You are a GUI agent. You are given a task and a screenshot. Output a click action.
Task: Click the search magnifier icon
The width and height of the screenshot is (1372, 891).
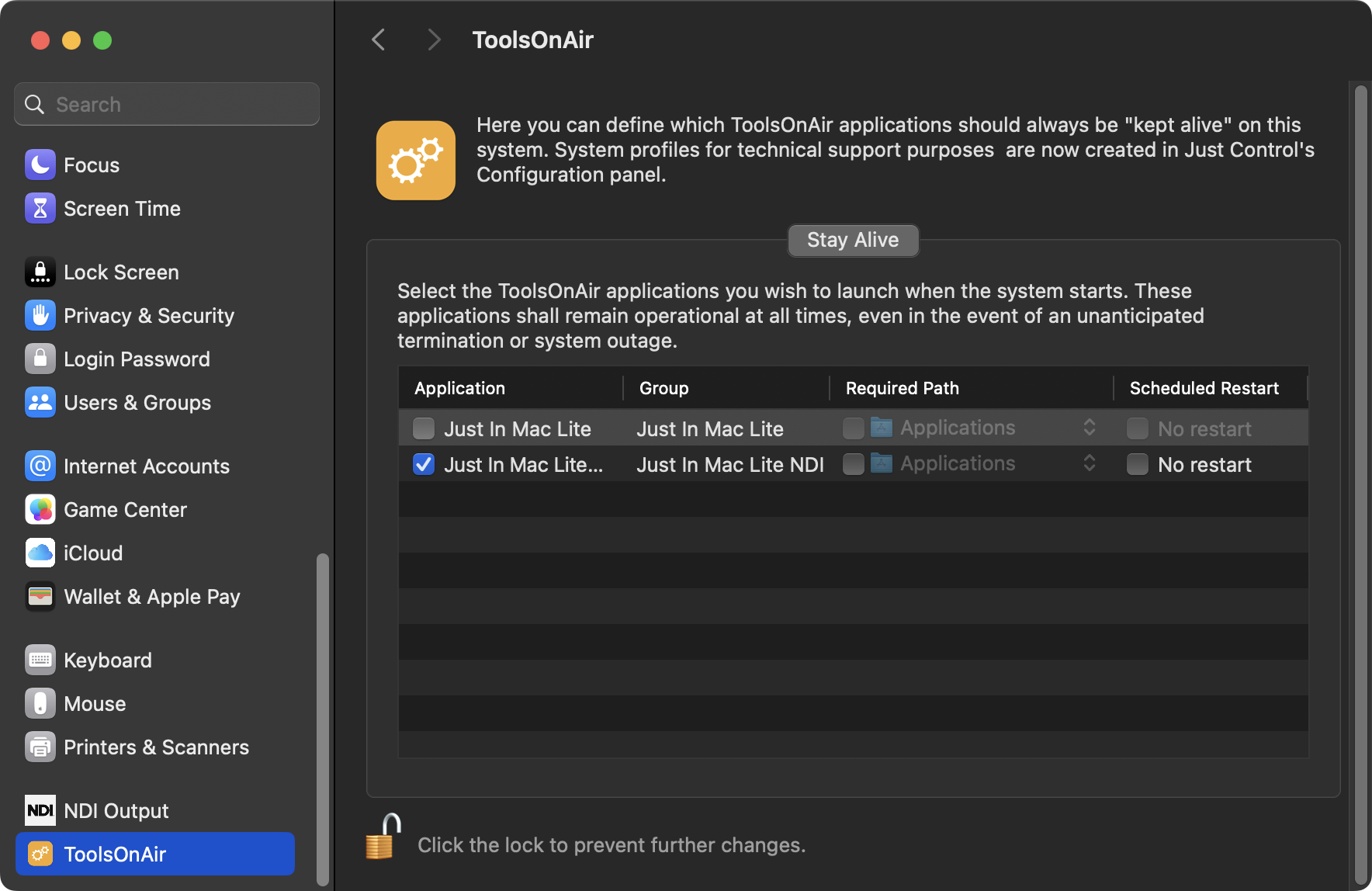click(x=35, y=104)
